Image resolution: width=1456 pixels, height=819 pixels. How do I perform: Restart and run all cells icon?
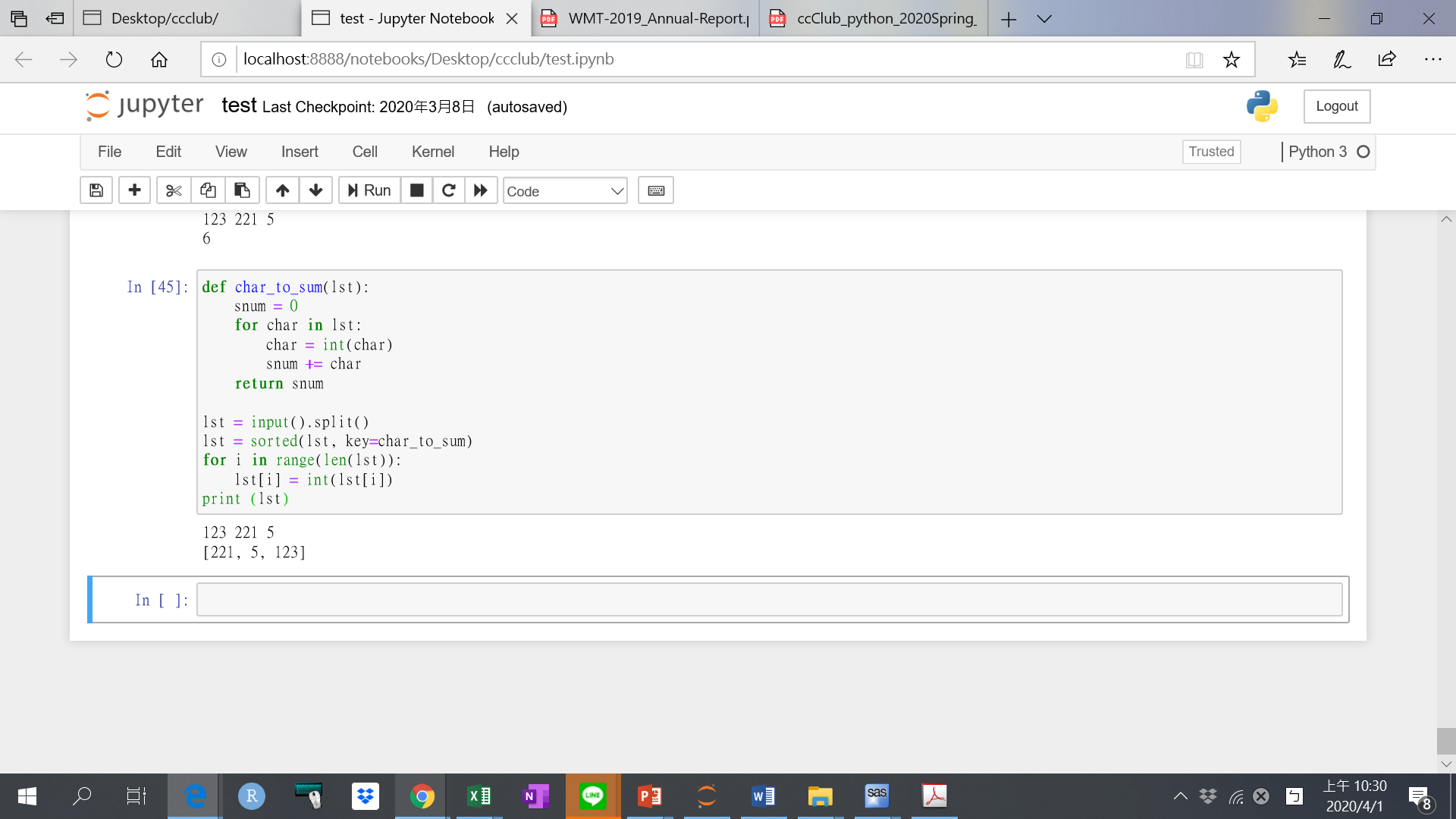point(481,190)
